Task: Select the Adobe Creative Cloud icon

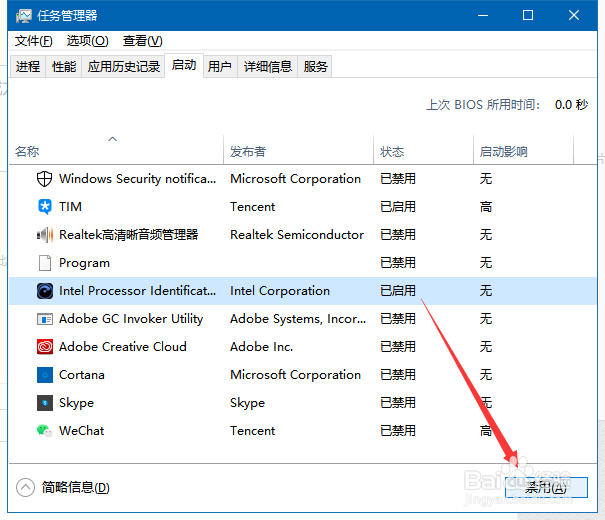Action: (x=44, y=347)
